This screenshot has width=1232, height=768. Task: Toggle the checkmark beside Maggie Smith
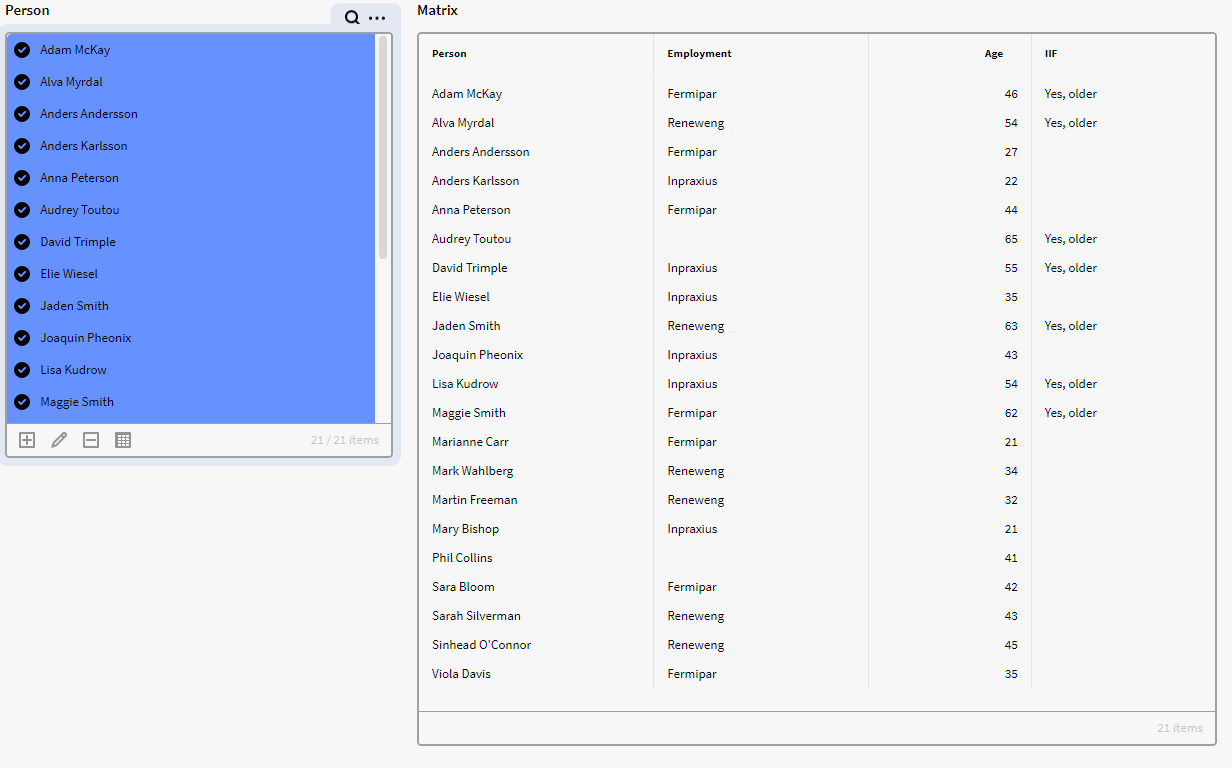[22, 402]
